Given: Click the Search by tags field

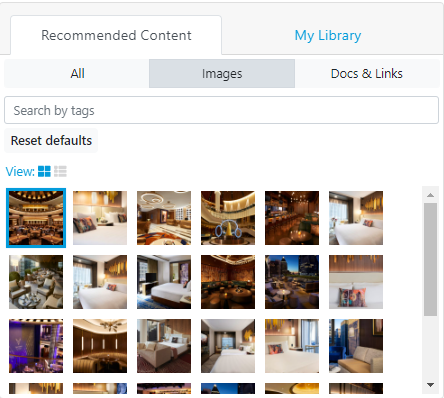Looking at the screenshot, I should 221,110.
